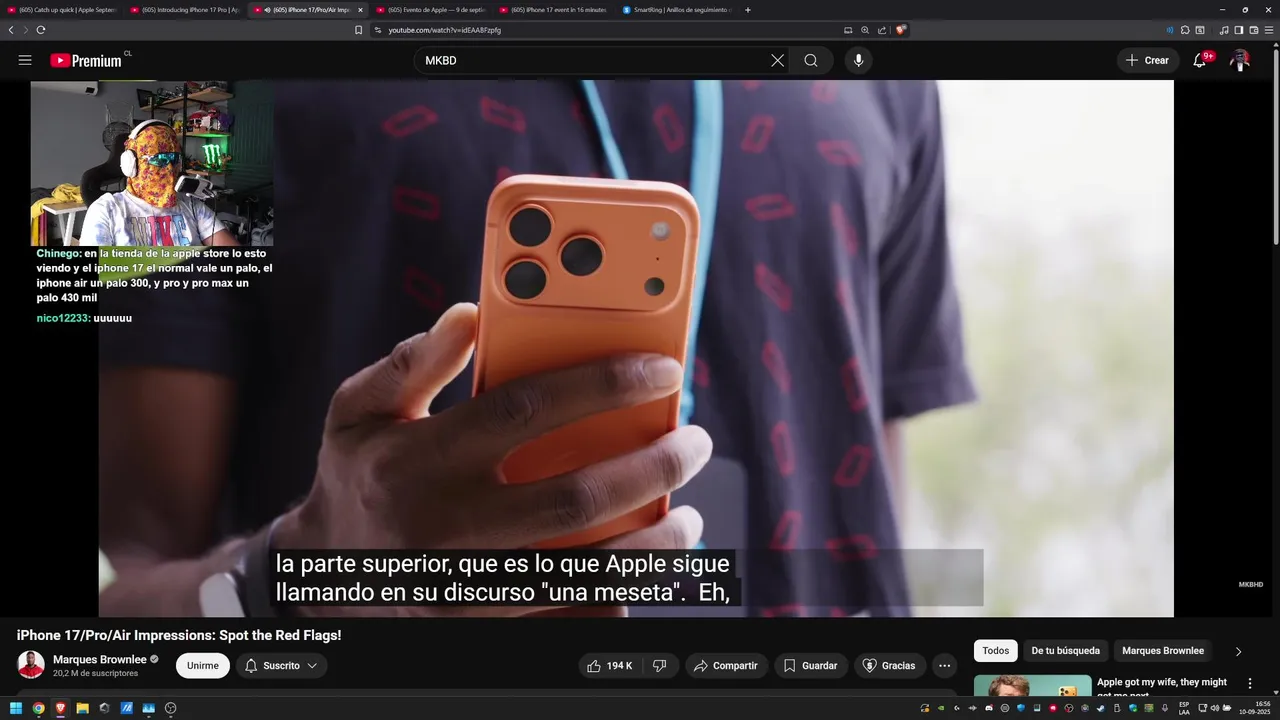Image resolution: width=1280 pixels, height=720 pixels.
Task: Share this page from address bar
Action: pyautogui.click(x=881, y=30)
